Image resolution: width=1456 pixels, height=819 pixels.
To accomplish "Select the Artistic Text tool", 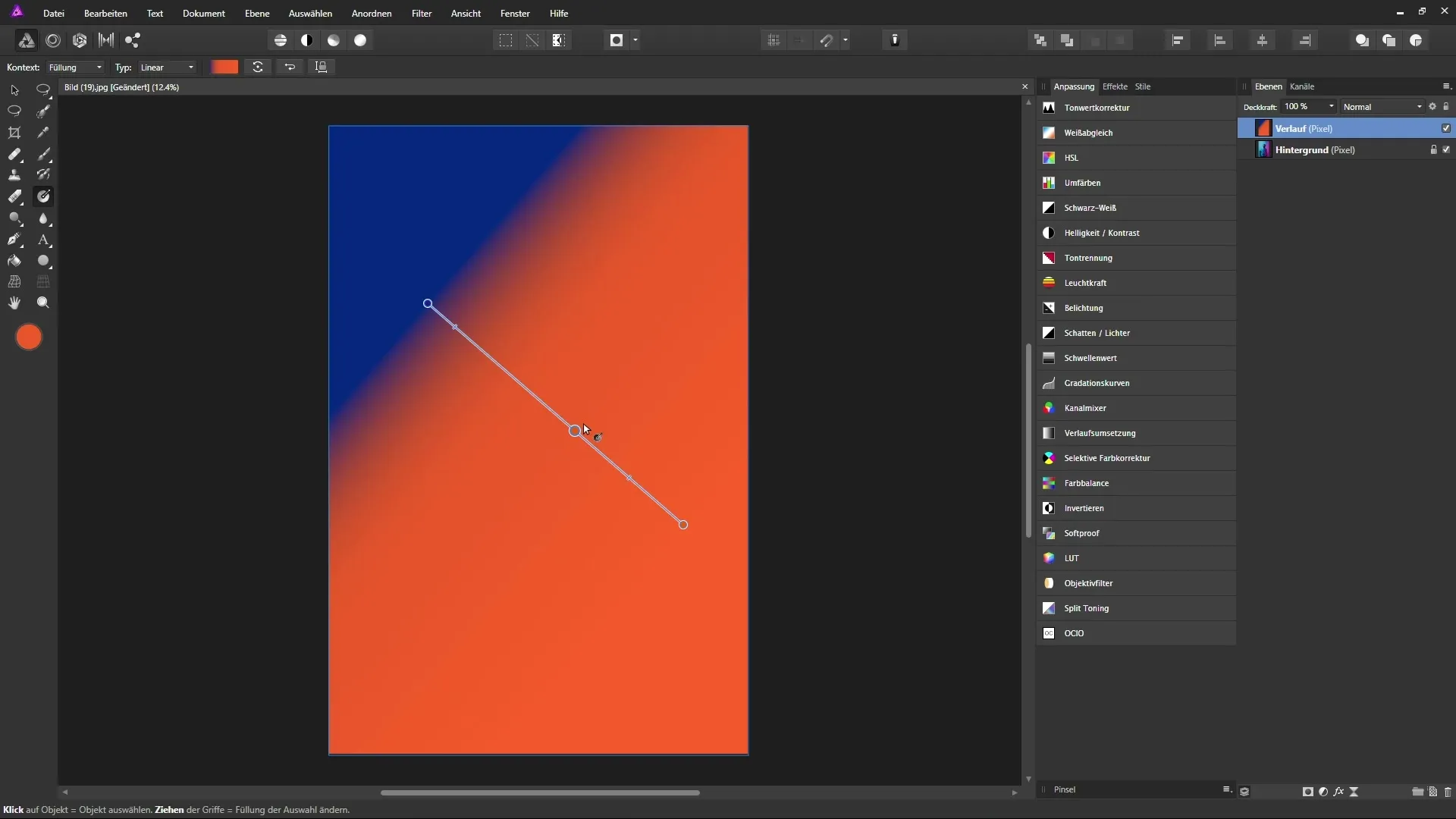I will pyautogui.click(x=43, y=240).
